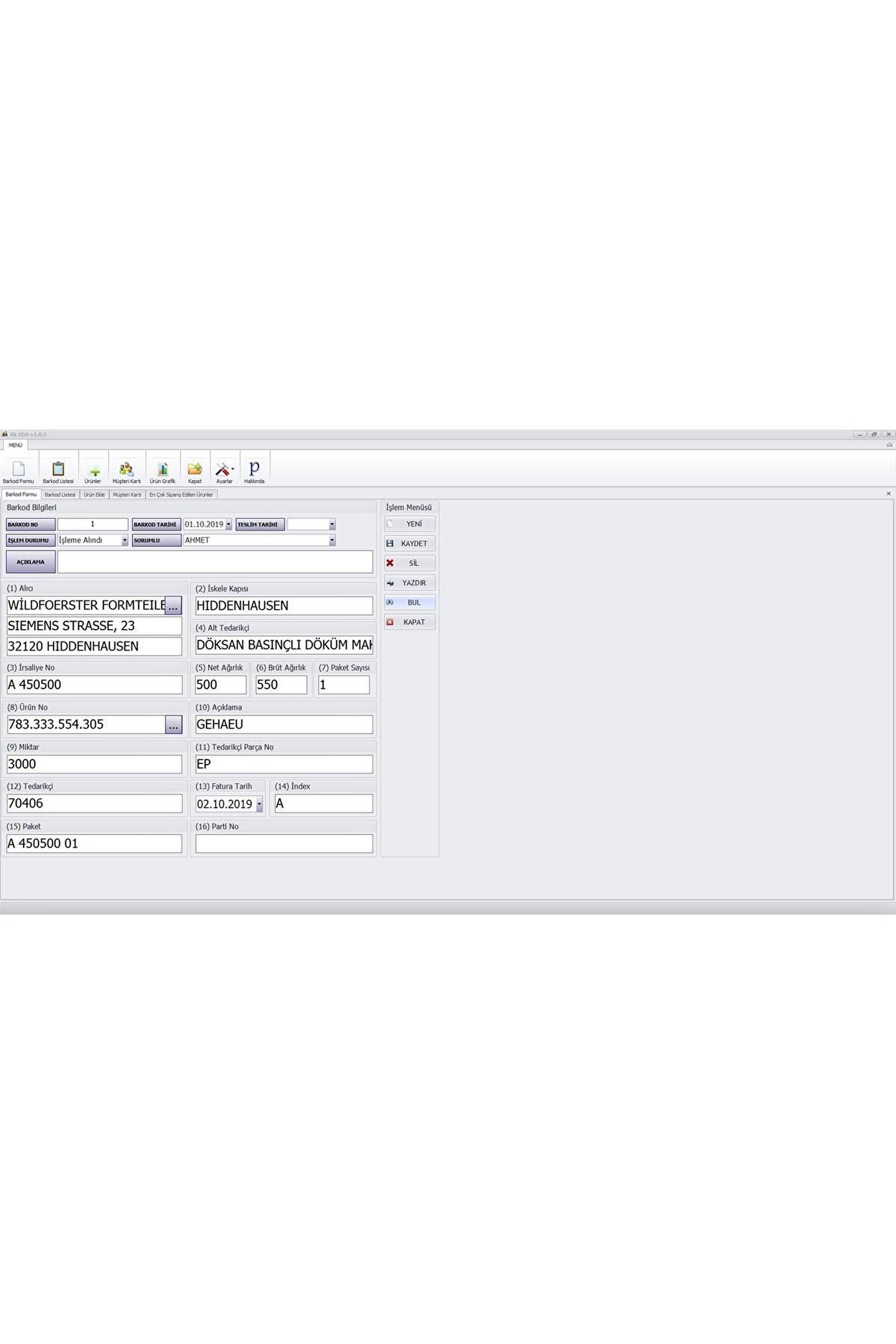Switch to the Ürün Ekle tab
The width and height of the screenshot is (896, 1344).
click(x=94, y=495)
